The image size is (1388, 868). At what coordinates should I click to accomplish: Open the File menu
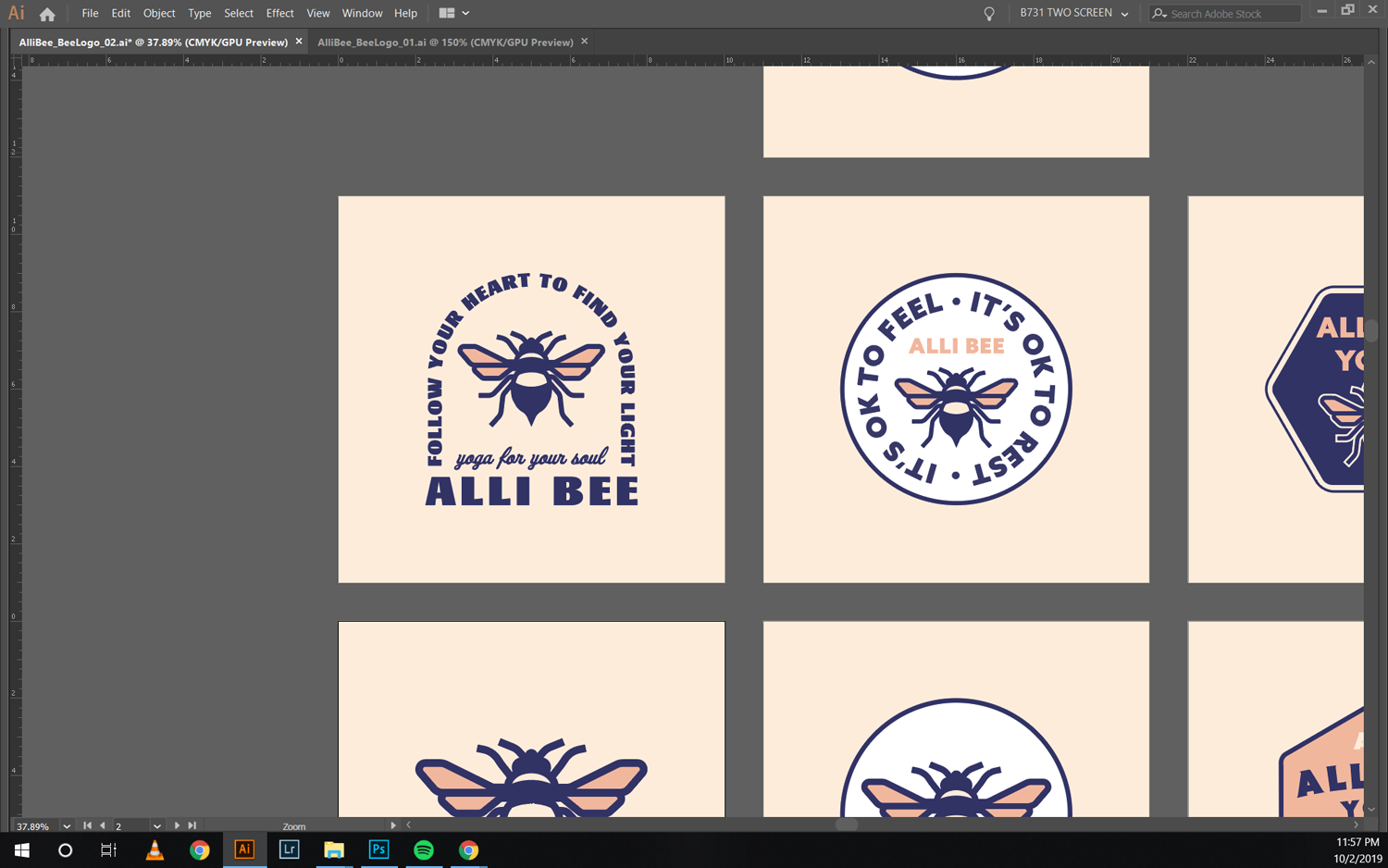click(90, 14)
